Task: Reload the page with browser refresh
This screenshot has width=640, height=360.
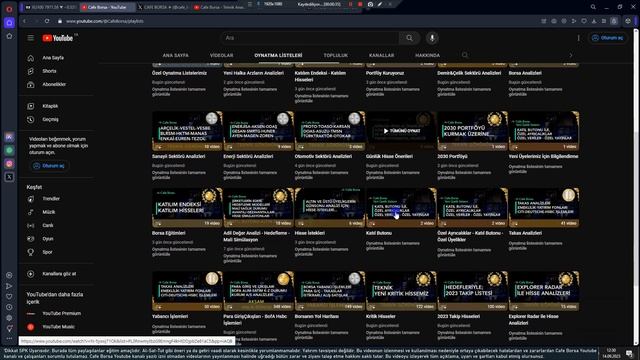Action: tap(47, 21)
